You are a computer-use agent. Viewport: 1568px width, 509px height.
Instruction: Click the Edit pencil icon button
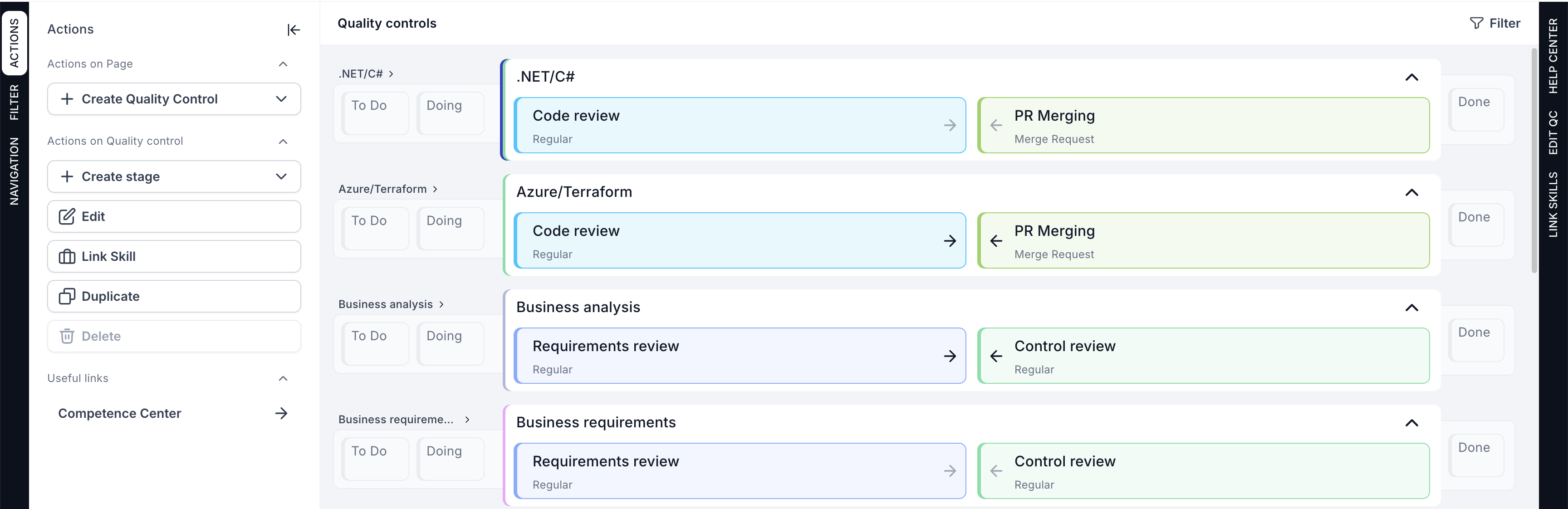[x=67, y=216]
